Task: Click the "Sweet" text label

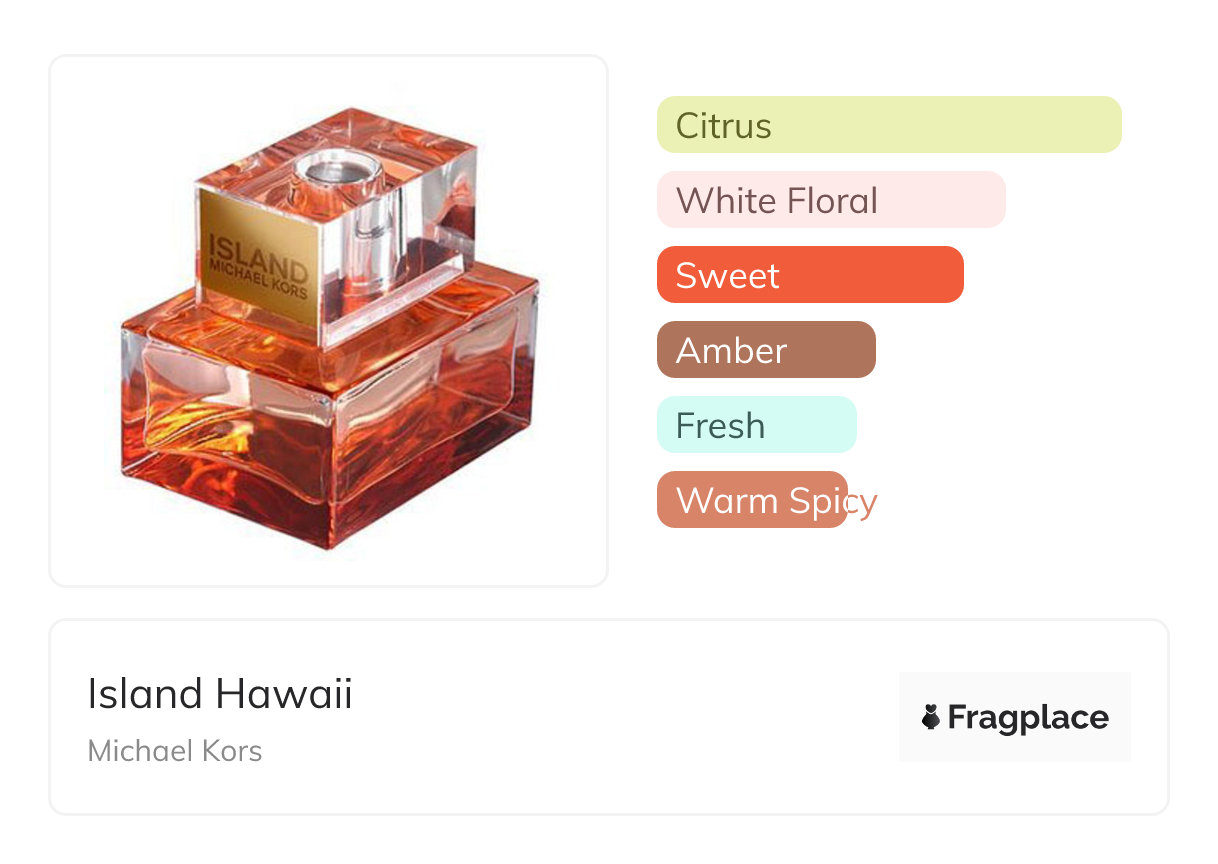Action: (727, 276)
